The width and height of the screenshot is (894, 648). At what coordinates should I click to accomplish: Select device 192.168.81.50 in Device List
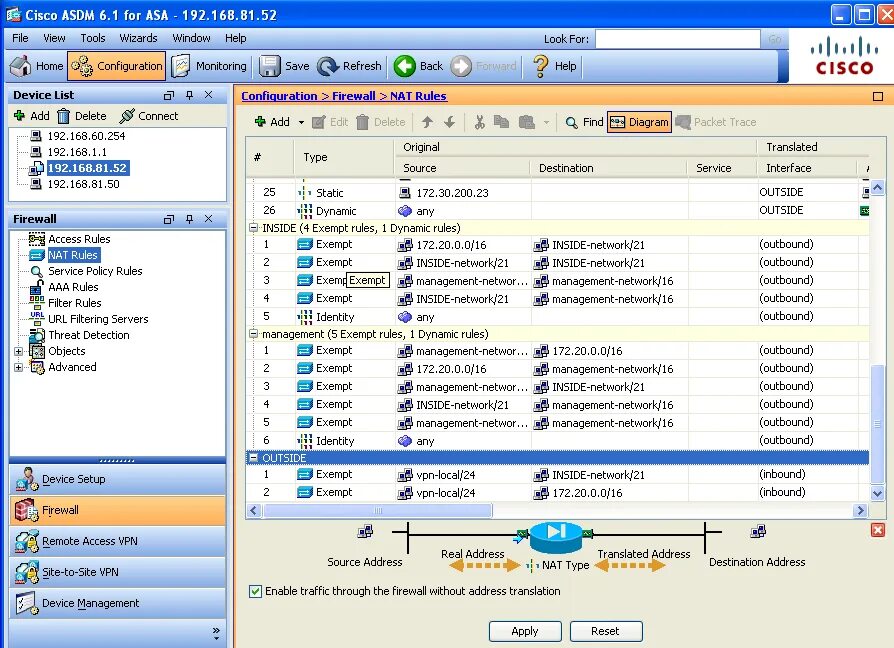pos(83,184)
